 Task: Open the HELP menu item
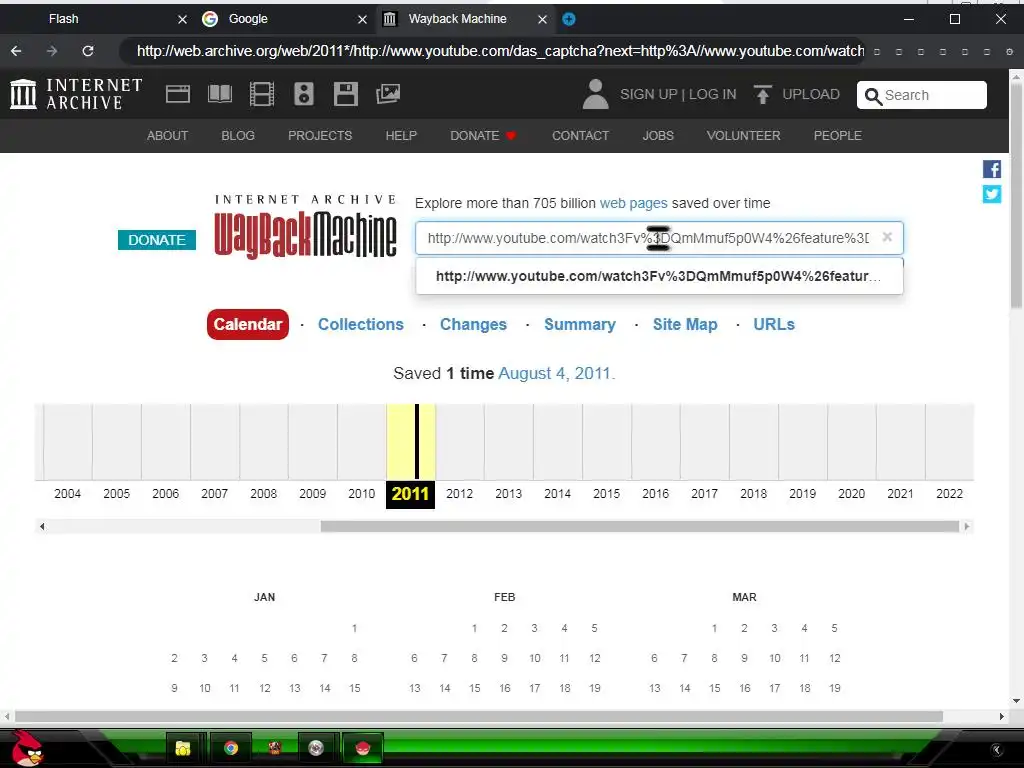401,136
